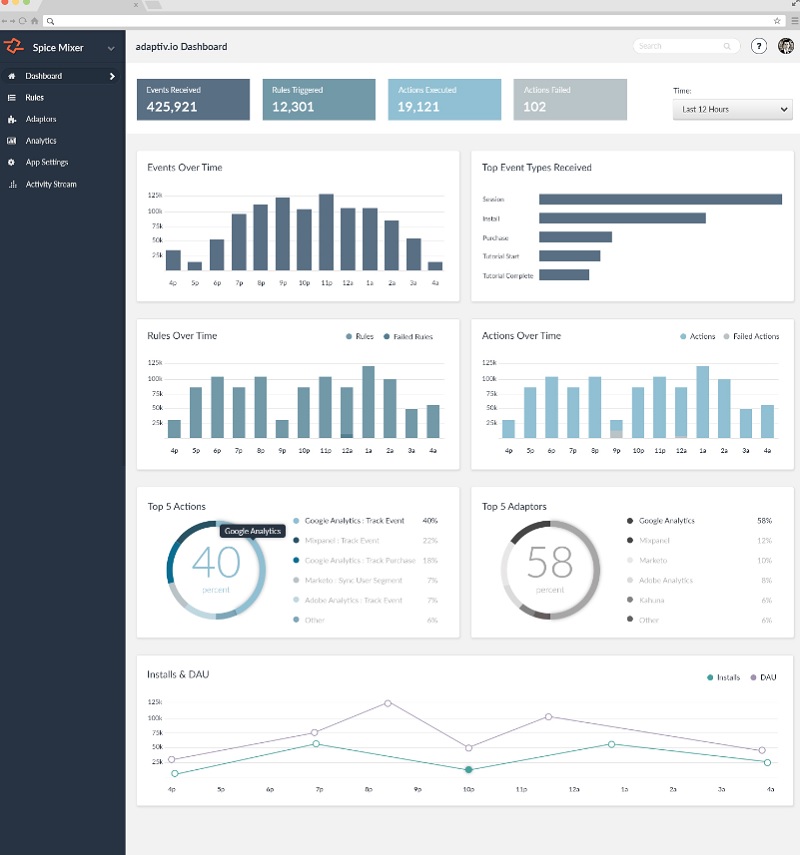Click the Adaptors puzzle icon

click(11, 119)
